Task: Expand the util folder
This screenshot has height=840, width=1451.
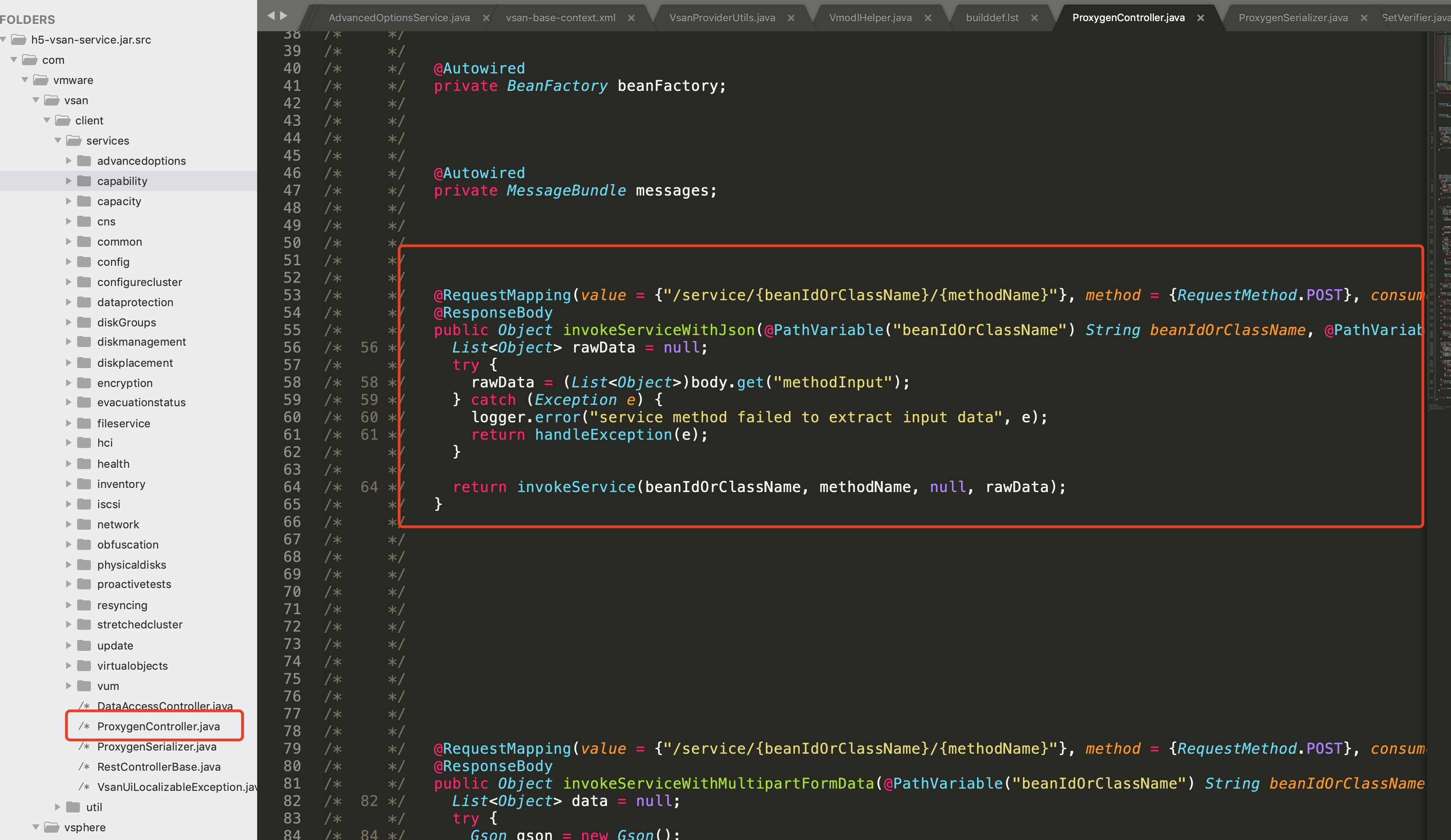Action: (57, 806)
